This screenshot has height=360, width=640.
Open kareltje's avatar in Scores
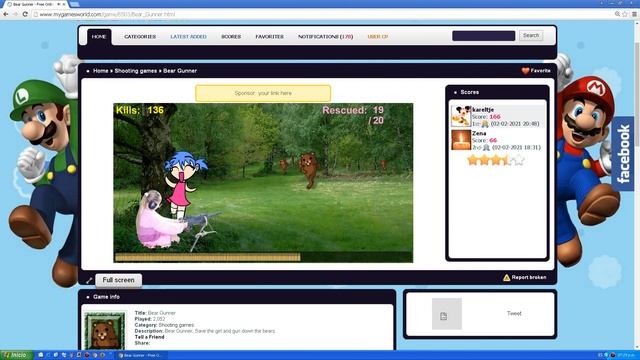[x=461, y=116]
